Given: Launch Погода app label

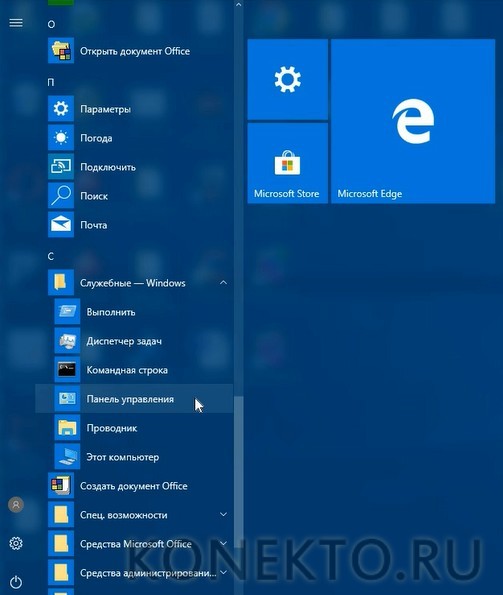Looking at the screenshot, I should 96,138.
